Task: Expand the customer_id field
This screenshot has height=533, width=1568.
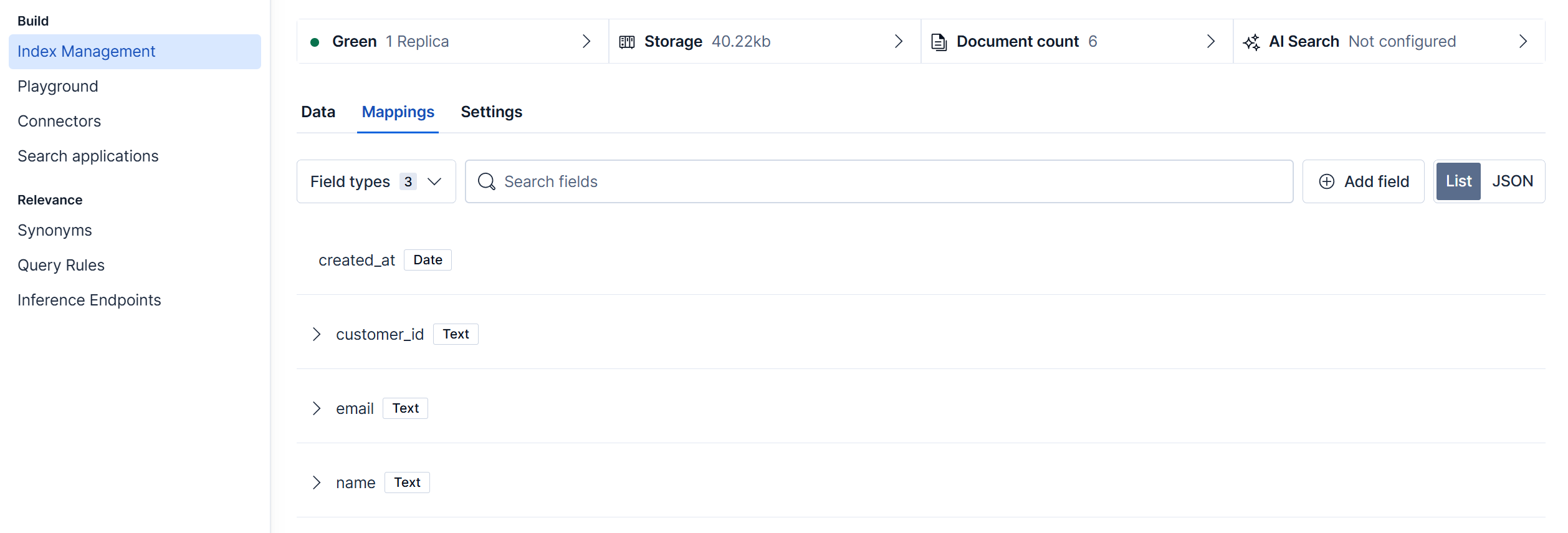Action: 317,334
